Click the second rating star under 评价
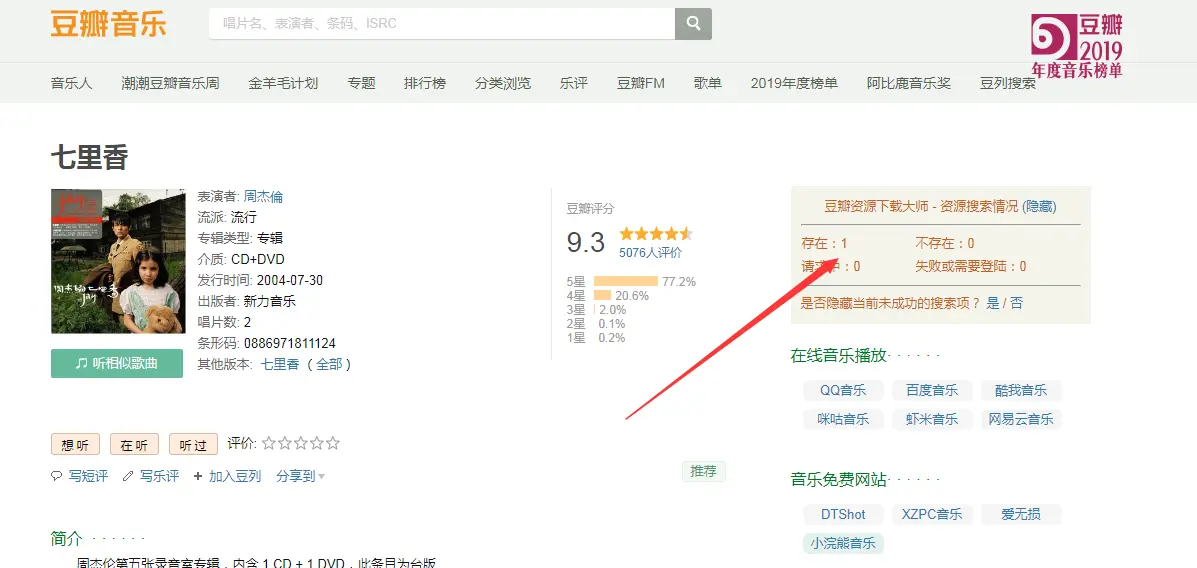1197x568 pixels. [x=285, y=443]
